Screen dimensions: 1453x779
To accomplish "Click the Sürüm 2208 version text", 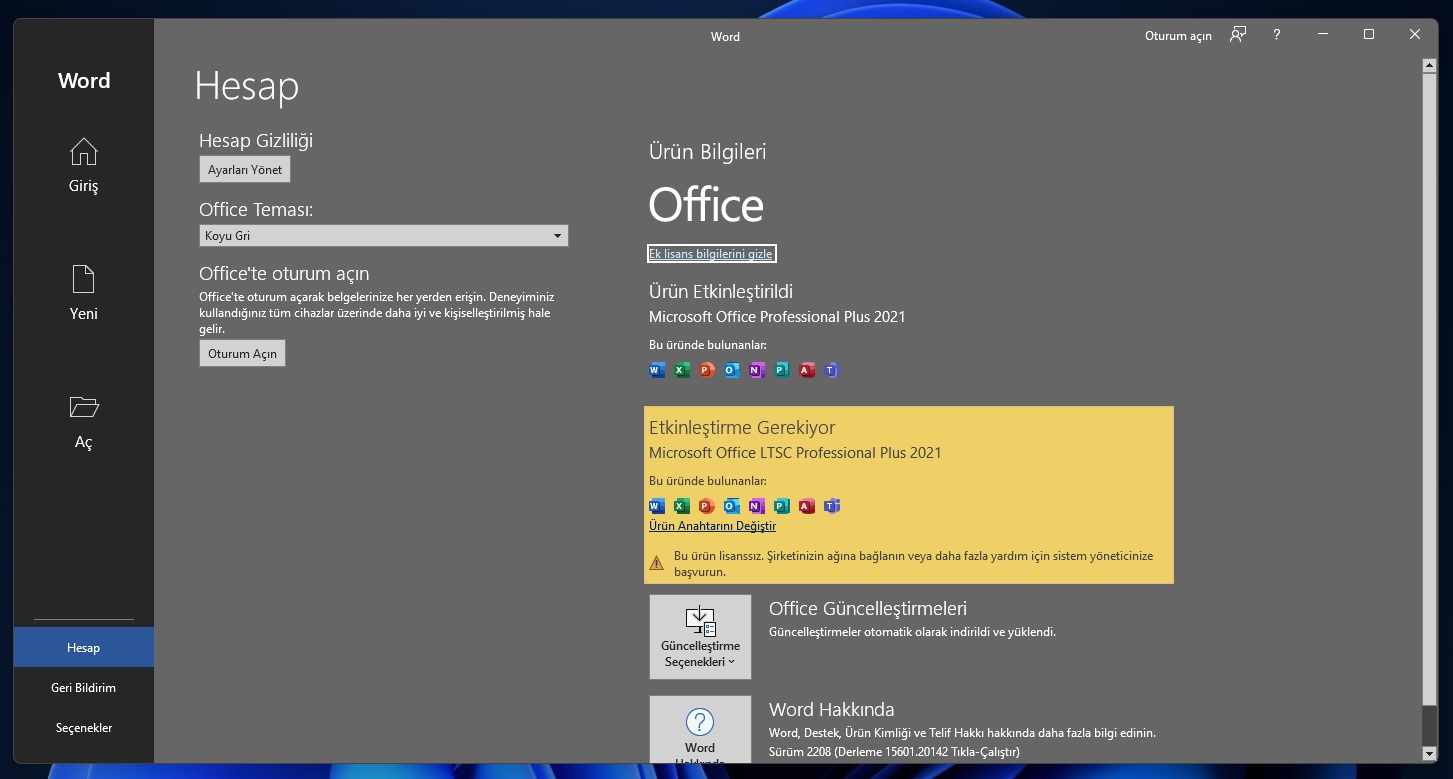I will tap(894, 752).
